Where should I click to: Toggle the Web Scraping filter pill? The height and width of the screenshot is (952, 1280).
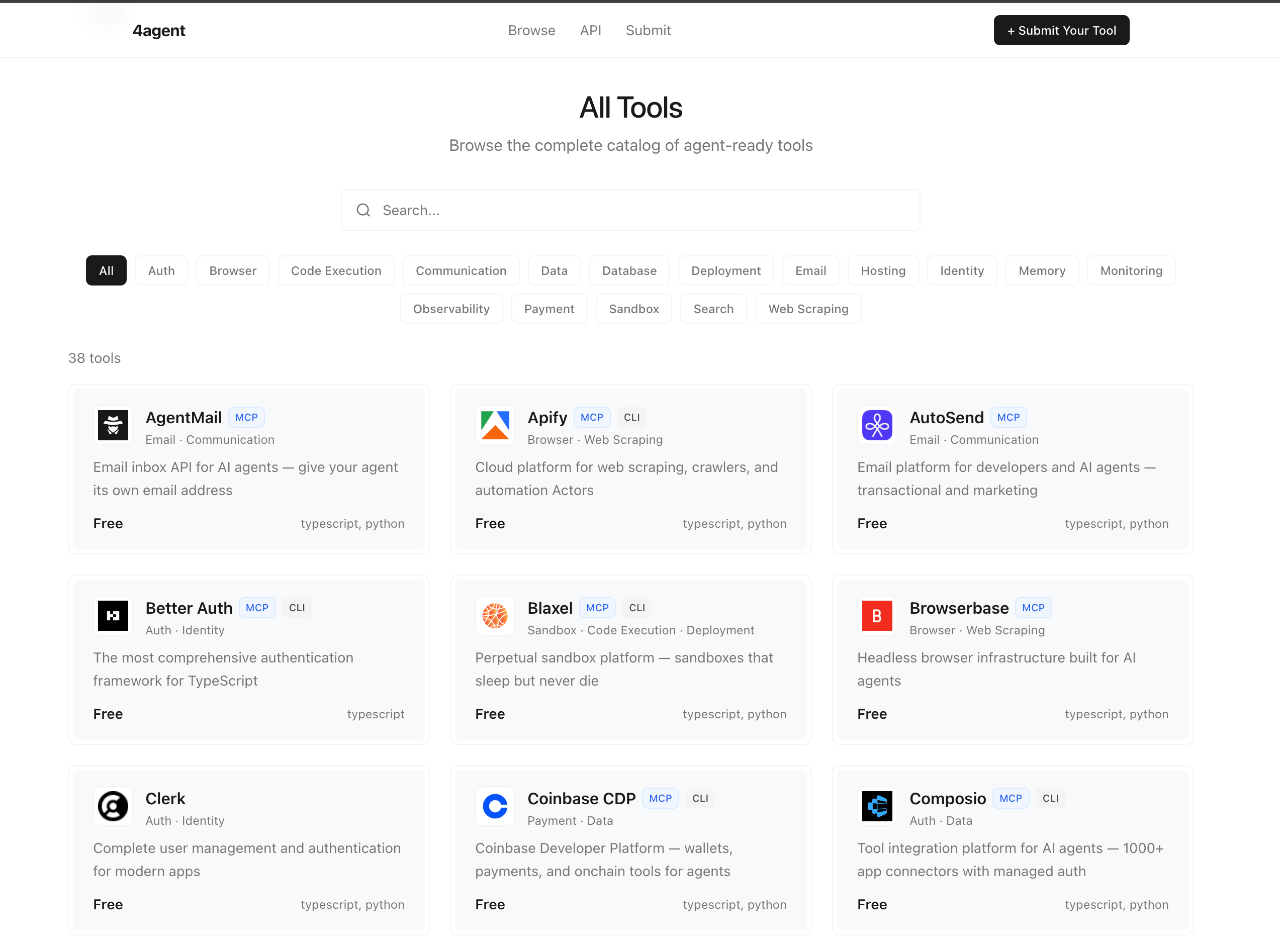[808, 308]
